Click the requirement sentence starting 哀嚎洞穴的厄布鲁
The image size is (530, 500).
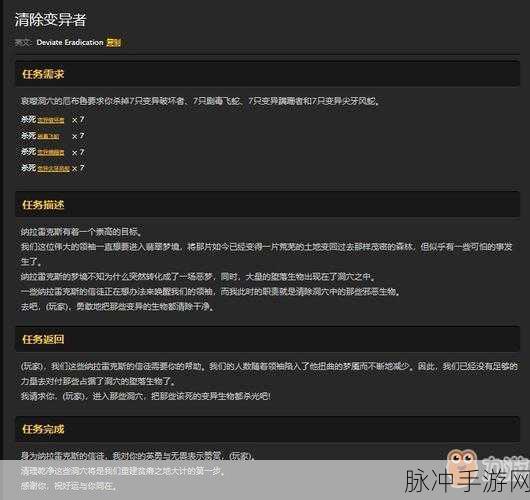[x=200, y=101]
